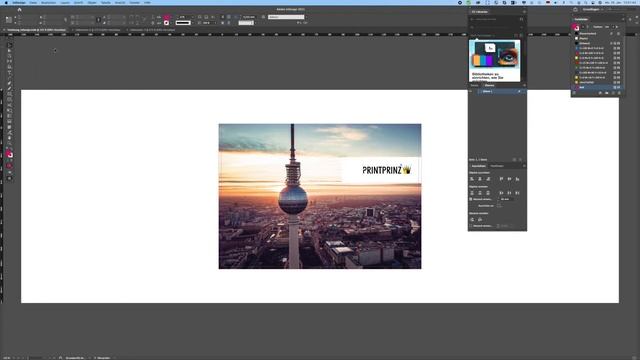Viewport: 640px width, 360px height.
Task: Click the magenta fill swatch in control bar
Action: (x=167, y=17)
